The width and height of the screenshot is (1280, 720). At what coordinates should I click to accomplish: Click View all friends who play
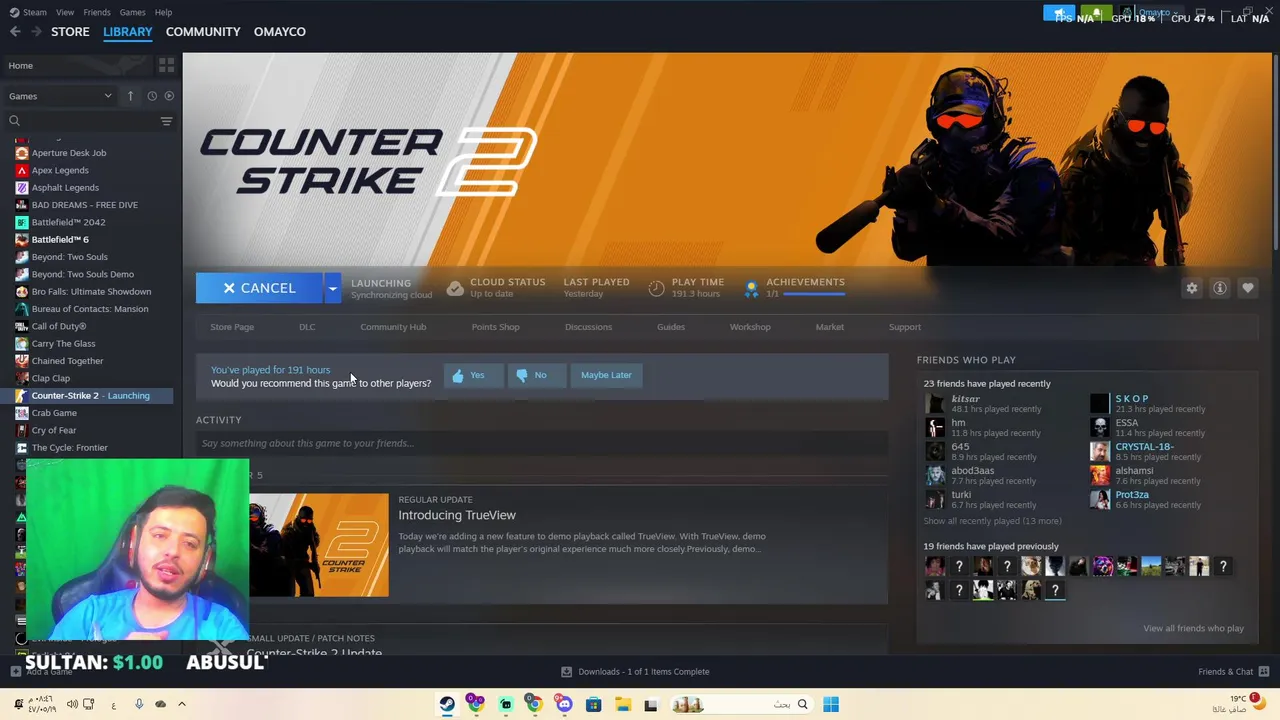tap(1193, 628)
